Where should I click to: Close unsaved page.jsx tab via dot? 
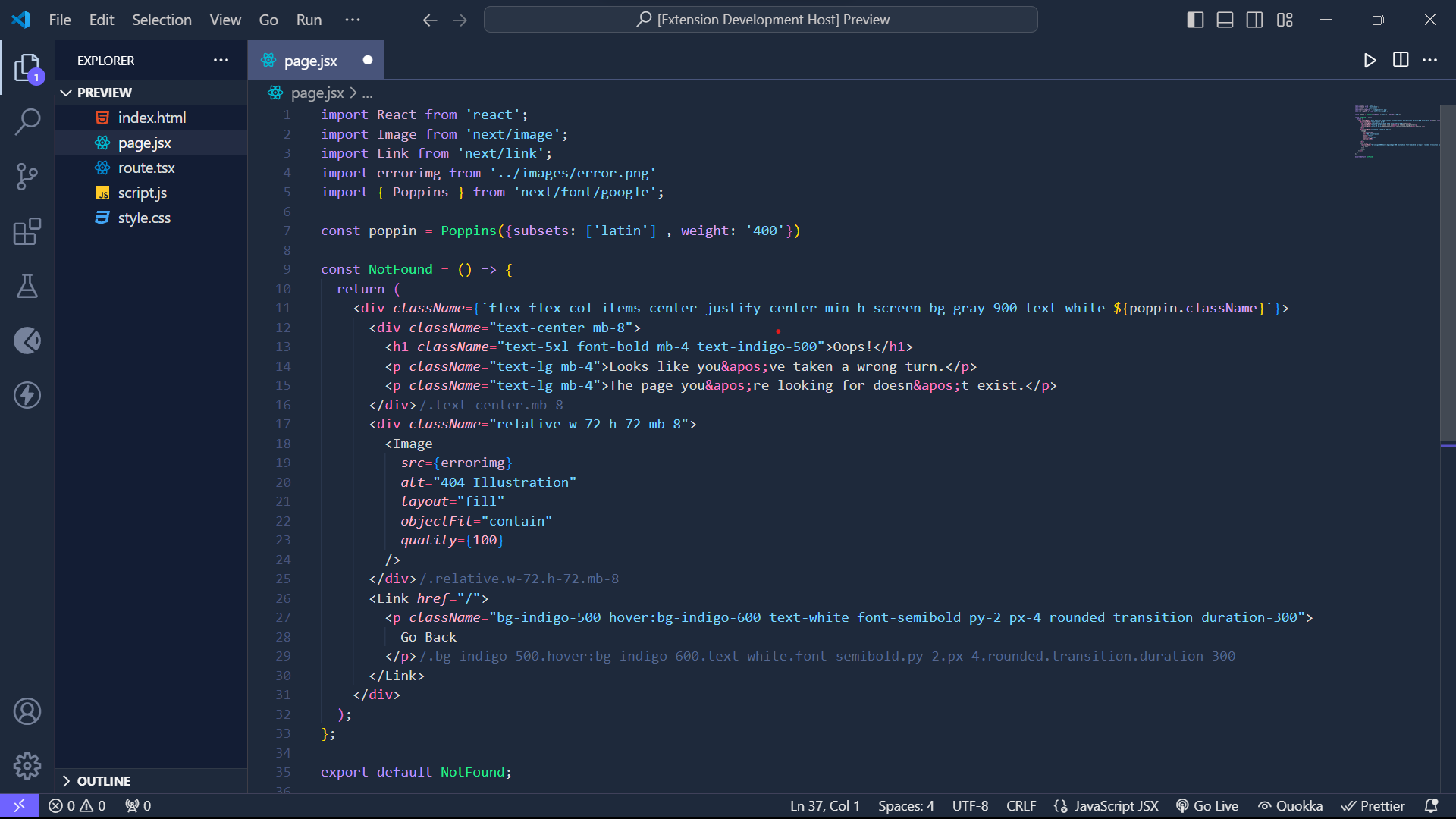click(368, 61)
